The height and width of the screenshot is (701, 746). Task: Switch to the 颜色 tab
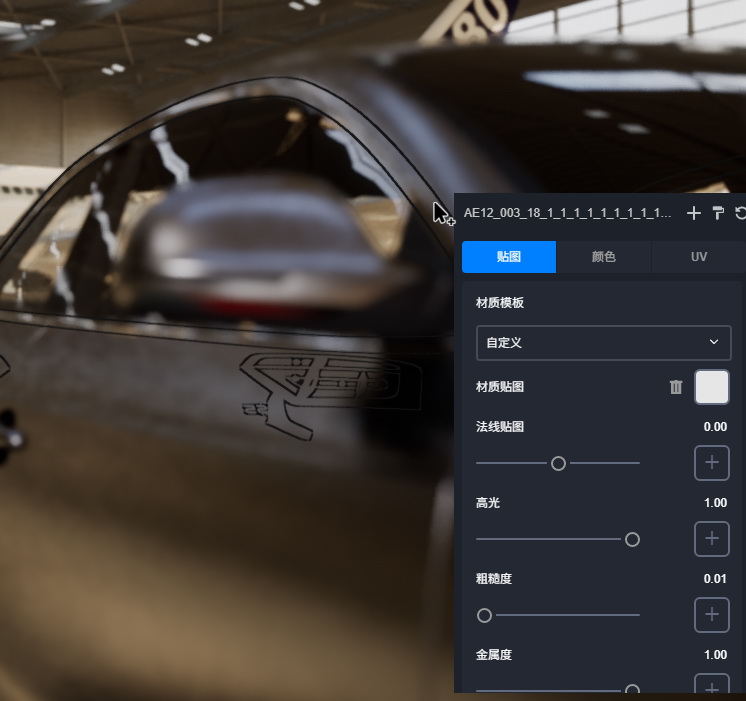pos(603,257)
